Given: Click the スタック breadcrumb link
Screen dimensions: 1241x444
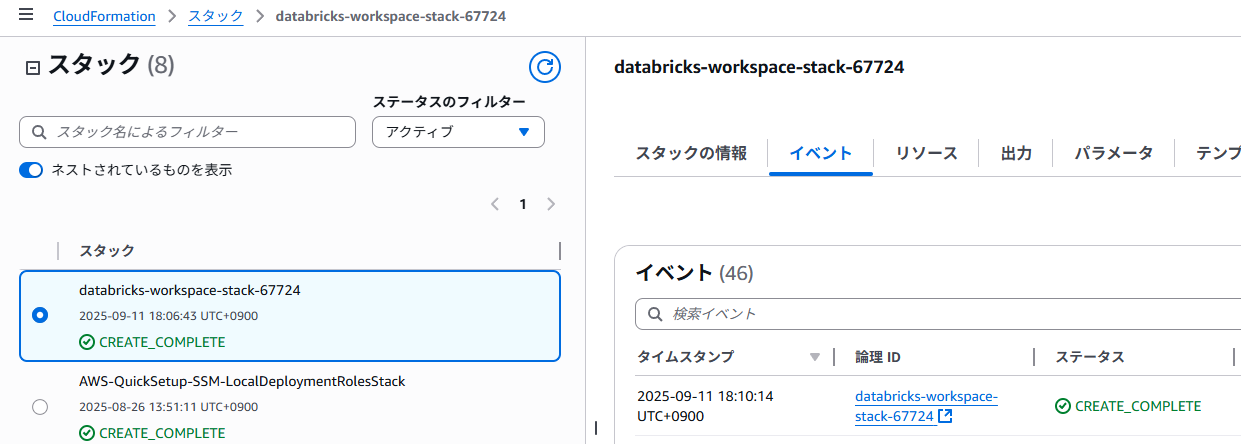Looking at the screenshot, I should click(x=215, y=16).
